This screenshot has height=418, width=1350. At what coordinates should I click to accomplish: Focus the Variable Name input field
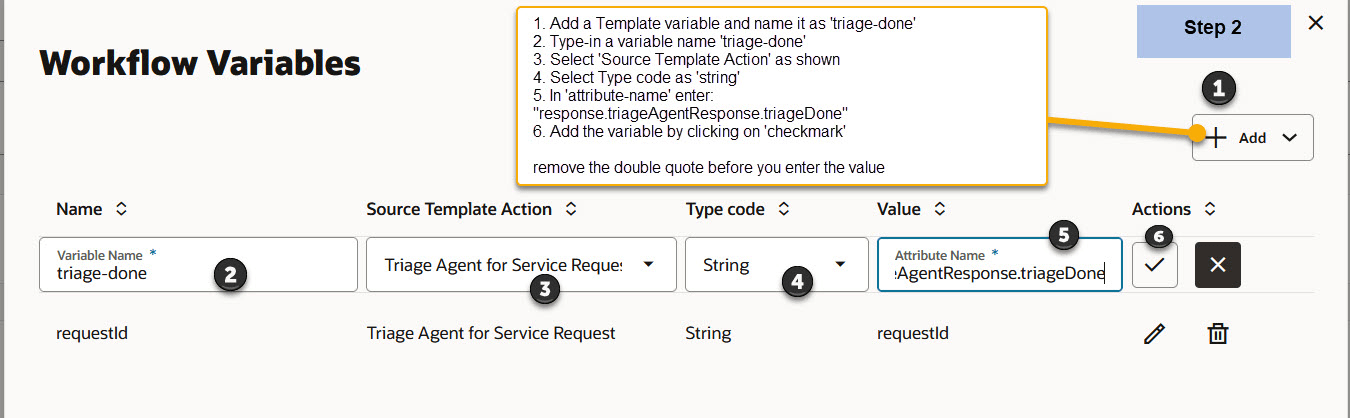[x=198, y=264]
